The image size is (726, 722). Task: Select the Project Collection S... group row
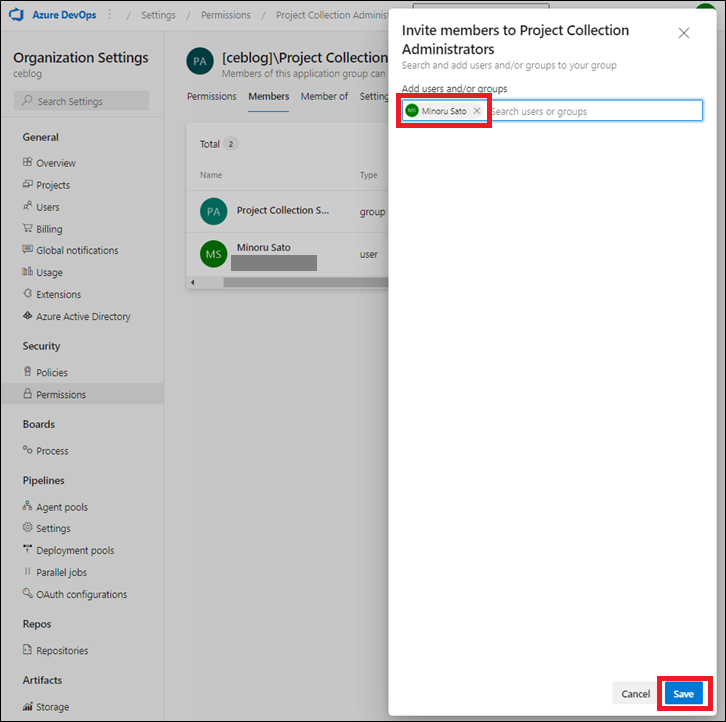pos(287,212)
